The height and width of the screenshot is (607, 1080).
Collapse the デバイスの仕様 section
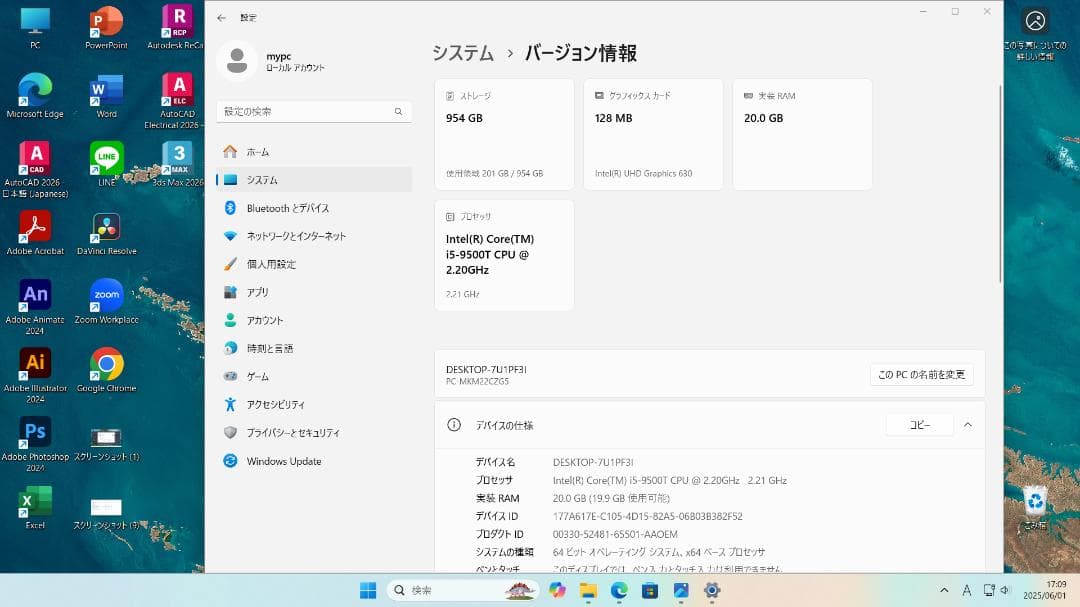point(967,425)
